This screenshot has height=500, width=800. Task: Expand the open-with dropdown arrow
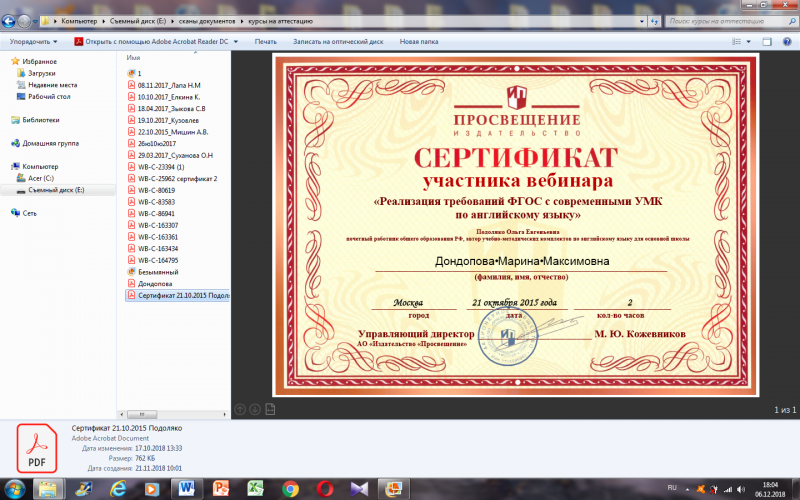(x=236, y=42)
